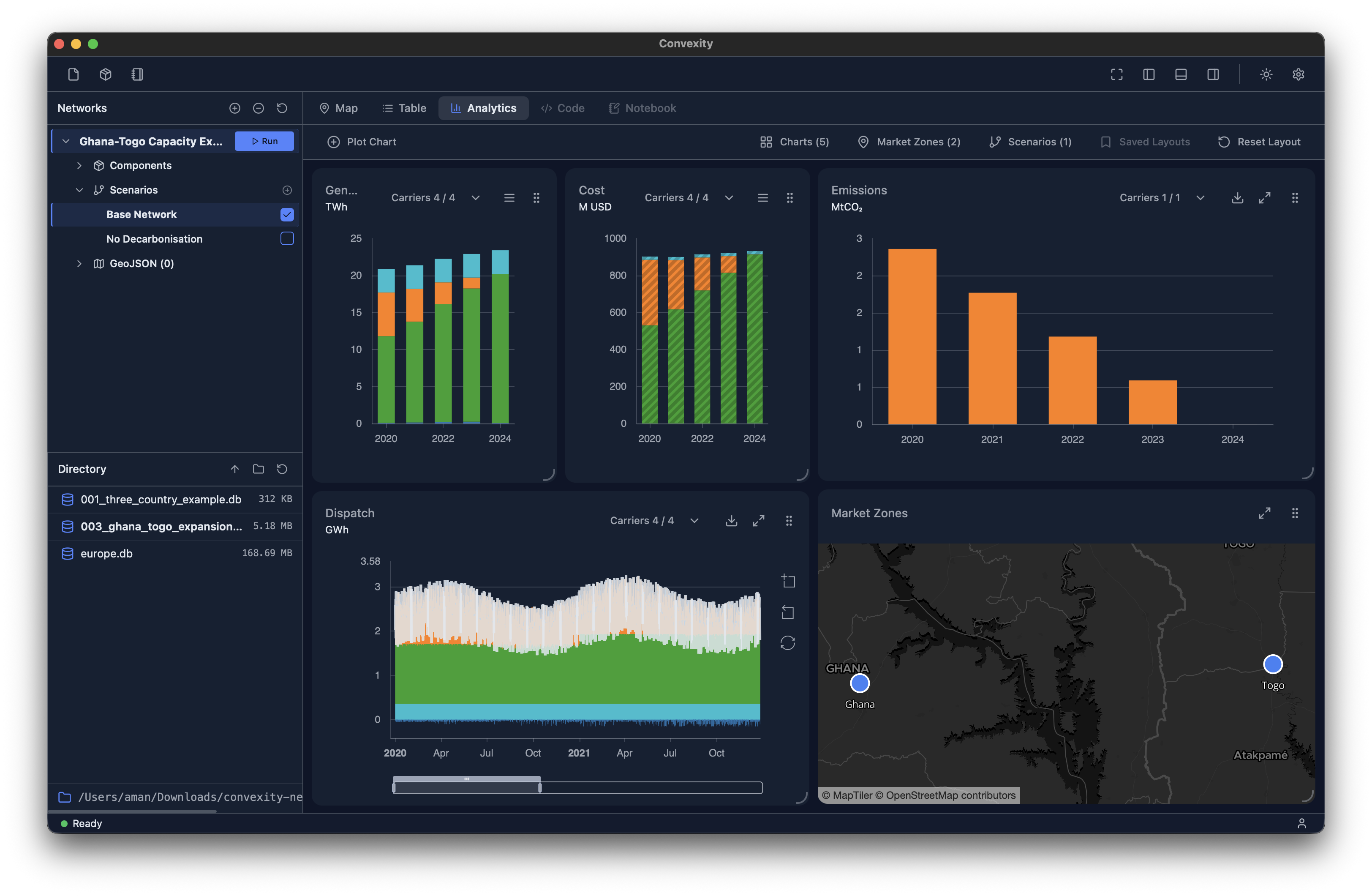
Task: Refresh the Networks list
Action: coord(282,108)
